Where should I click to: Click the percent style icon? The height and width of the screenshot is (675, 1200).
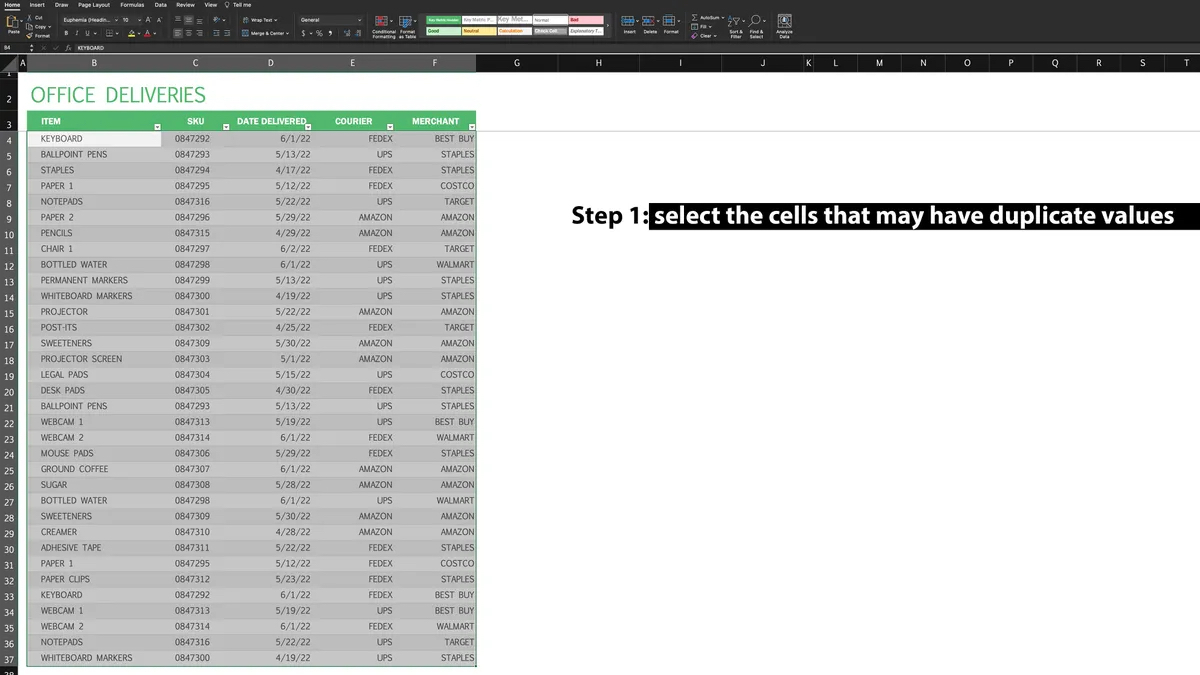(318, 33)
